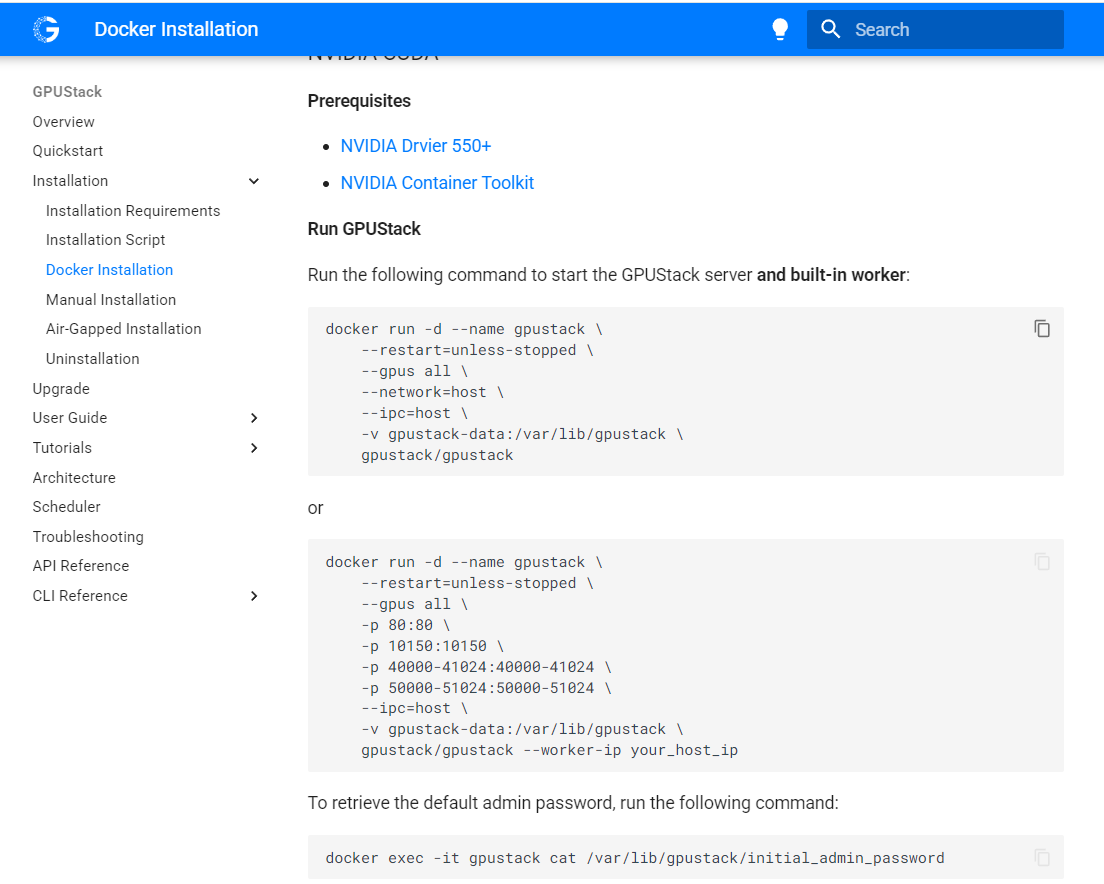
Task: Copy the docker exec password command
Action: (1042, 857)
